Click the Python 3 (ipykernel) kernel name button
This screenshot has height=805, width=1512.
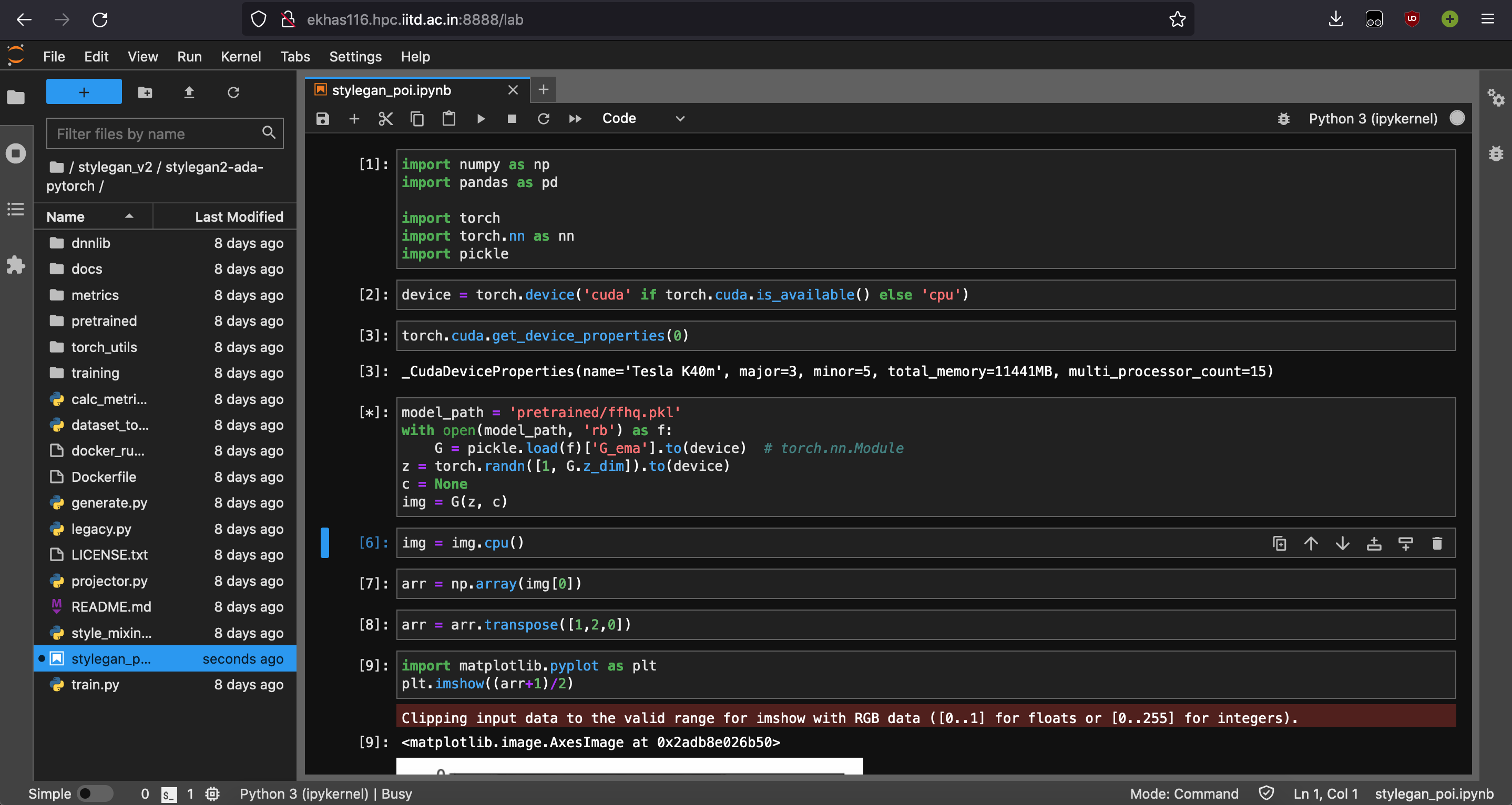pyautogui.click(x=1374, y=117)
